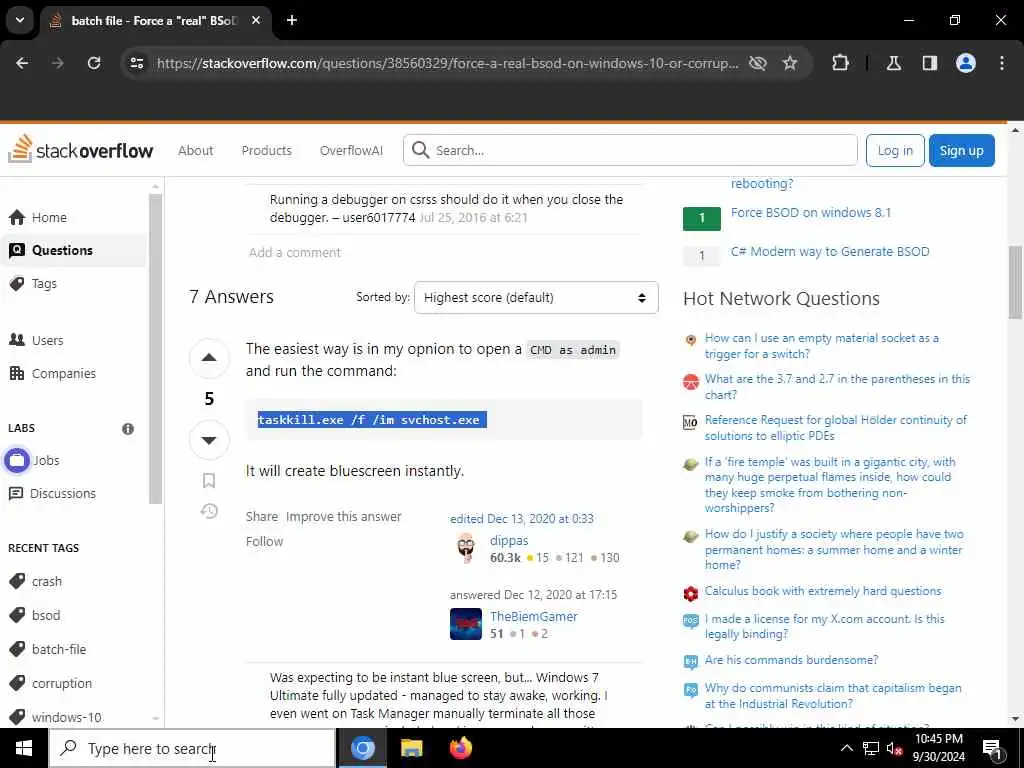Downvote the taskkill answer
1024x768 pixels.
[x=209, y=440]
